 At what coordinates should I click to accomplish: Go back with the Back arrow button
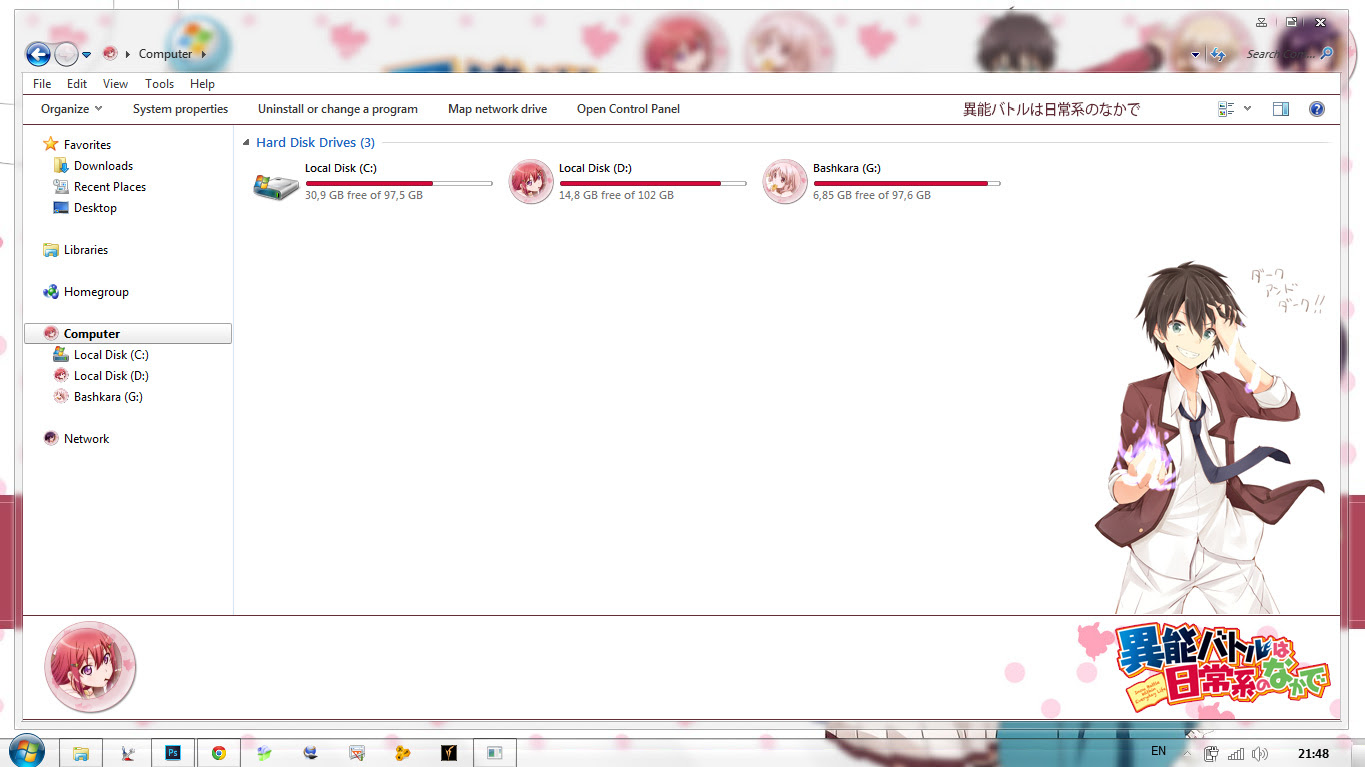pyautogui.click(x=38, y=54)
